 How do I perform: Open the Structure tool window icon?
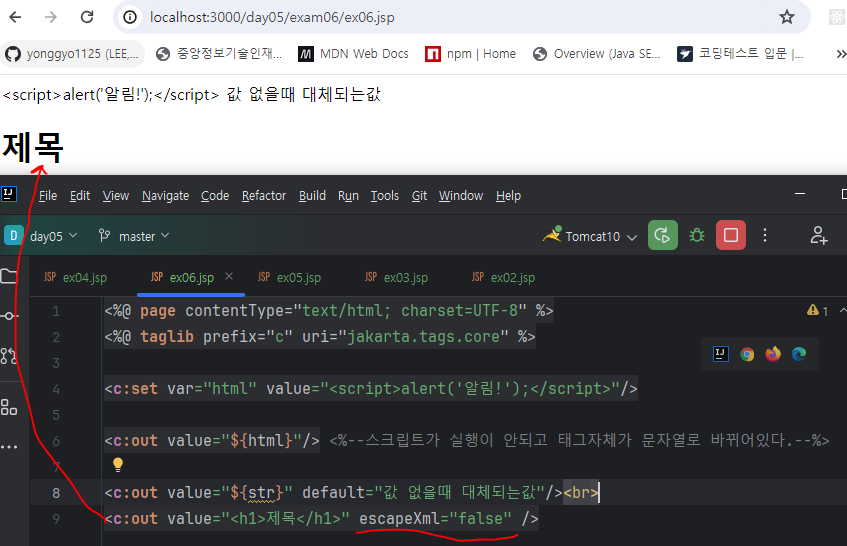(9, 407)
